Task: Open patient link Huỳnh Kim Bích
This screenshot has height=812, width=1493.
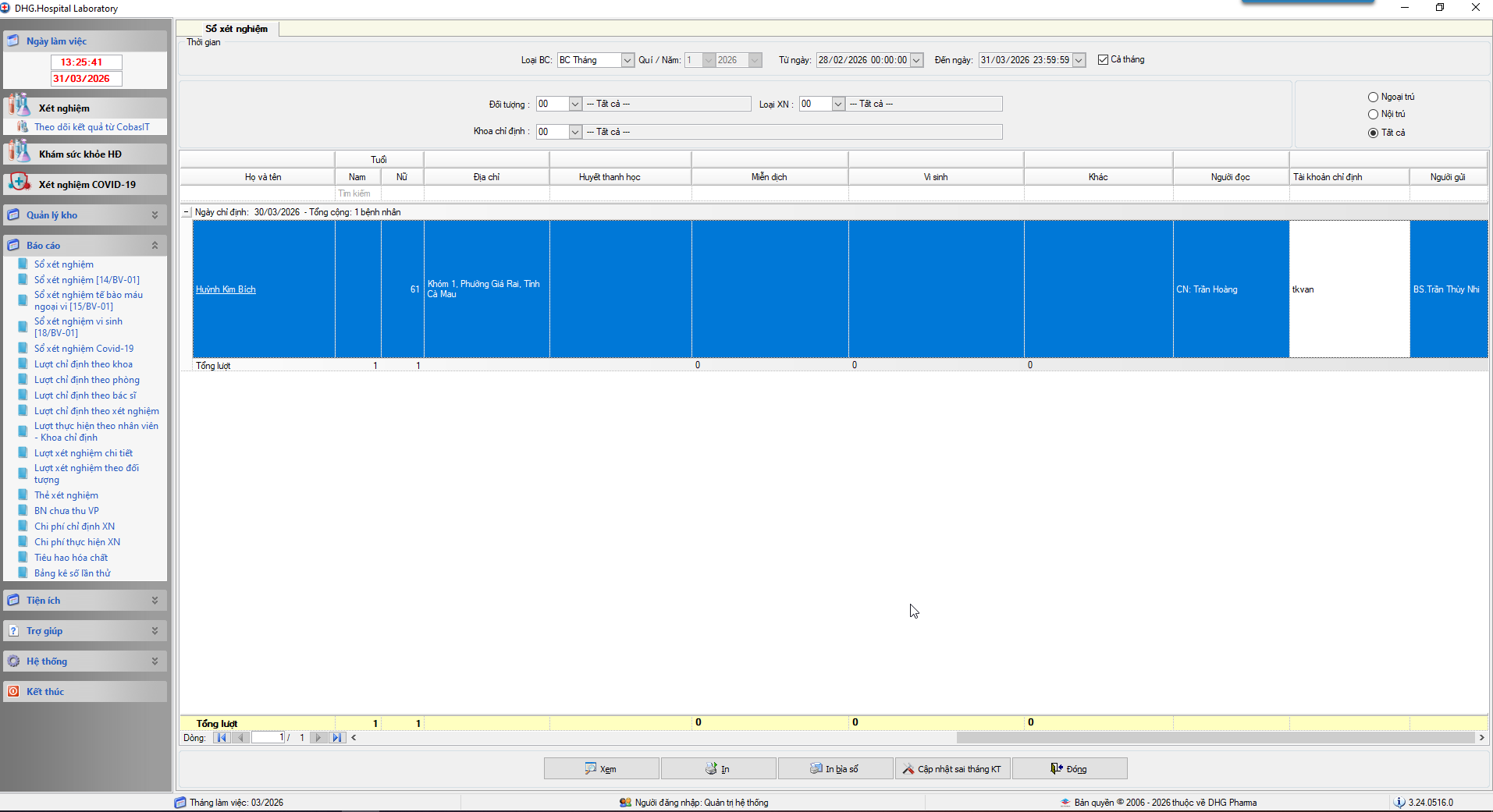Action: [226, 289]
